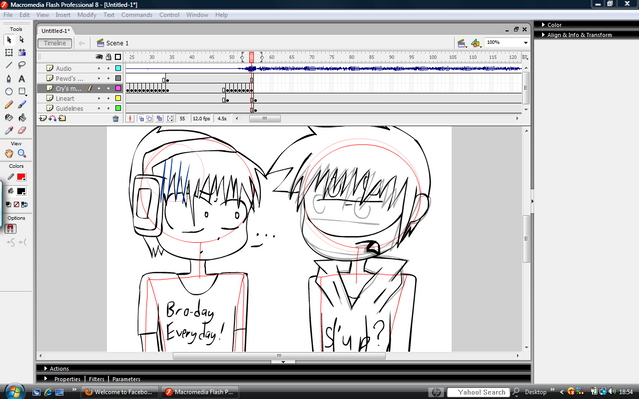Open the red stroke color swatch
639x399 pixels.
(21, 177)
